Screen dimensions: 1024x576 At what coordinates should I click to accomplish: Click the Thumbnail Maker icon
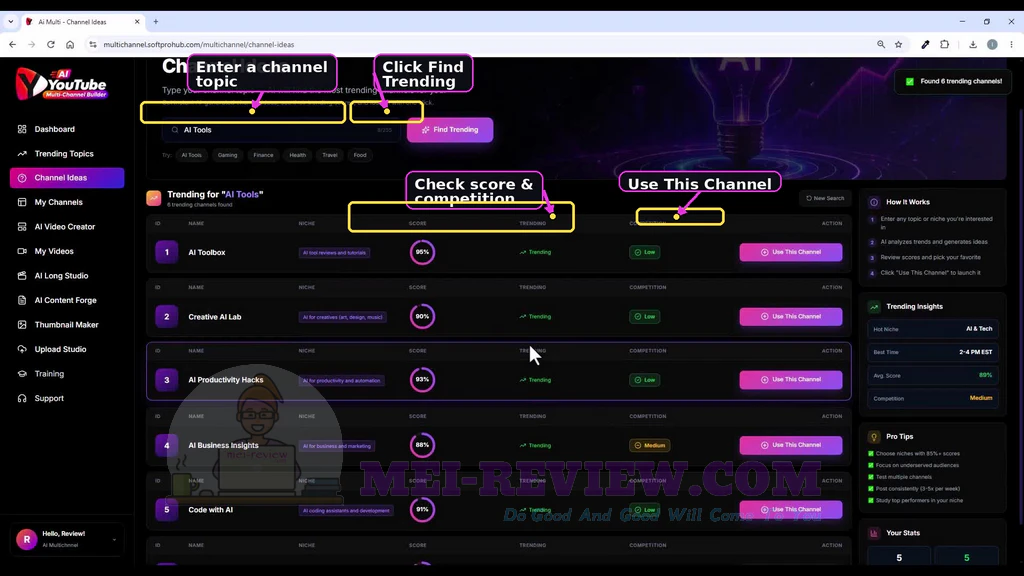pos(22,325)
